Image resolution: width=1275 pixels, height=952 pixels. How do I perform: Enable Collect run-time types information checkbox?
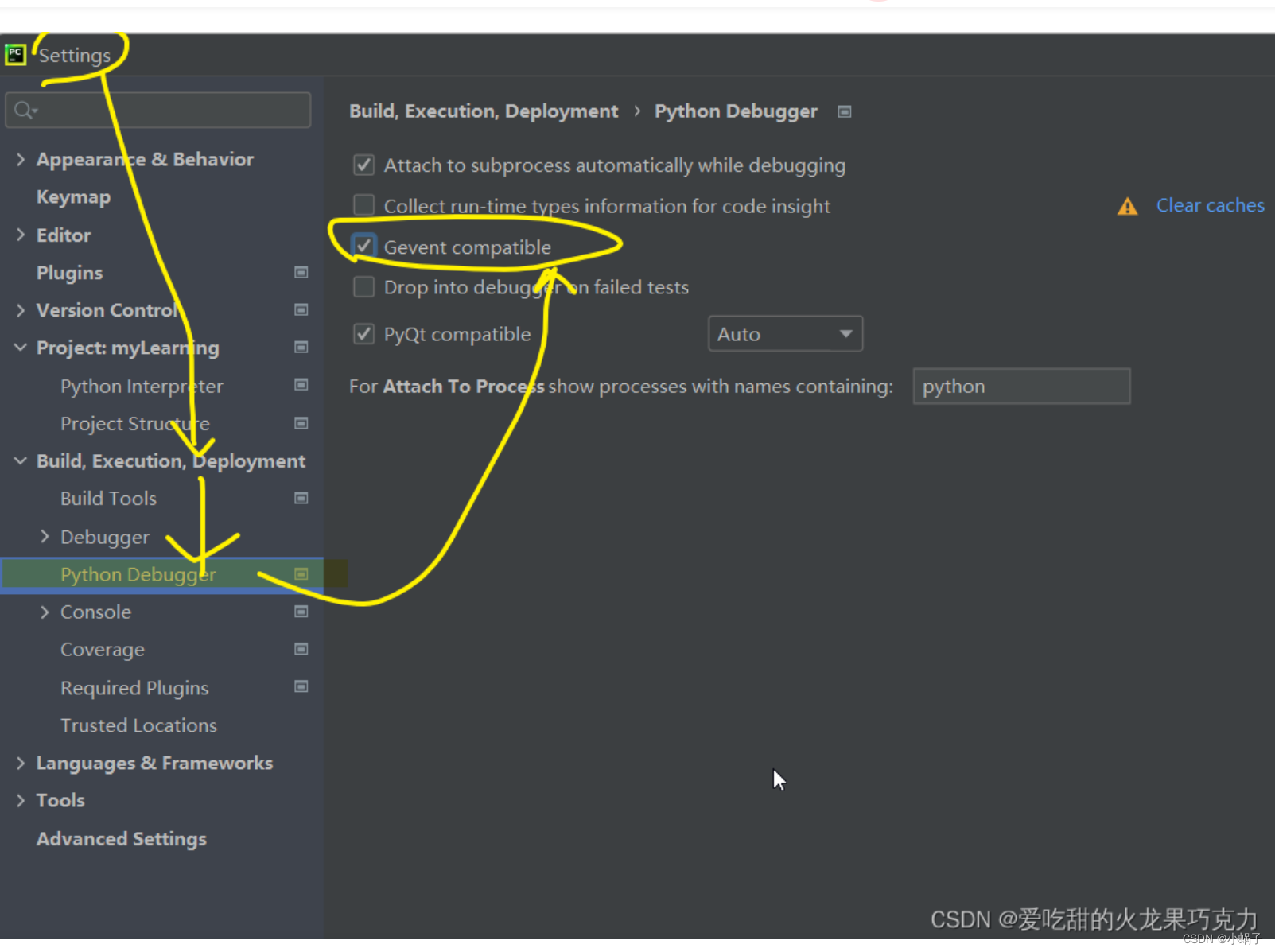[363, 205]
